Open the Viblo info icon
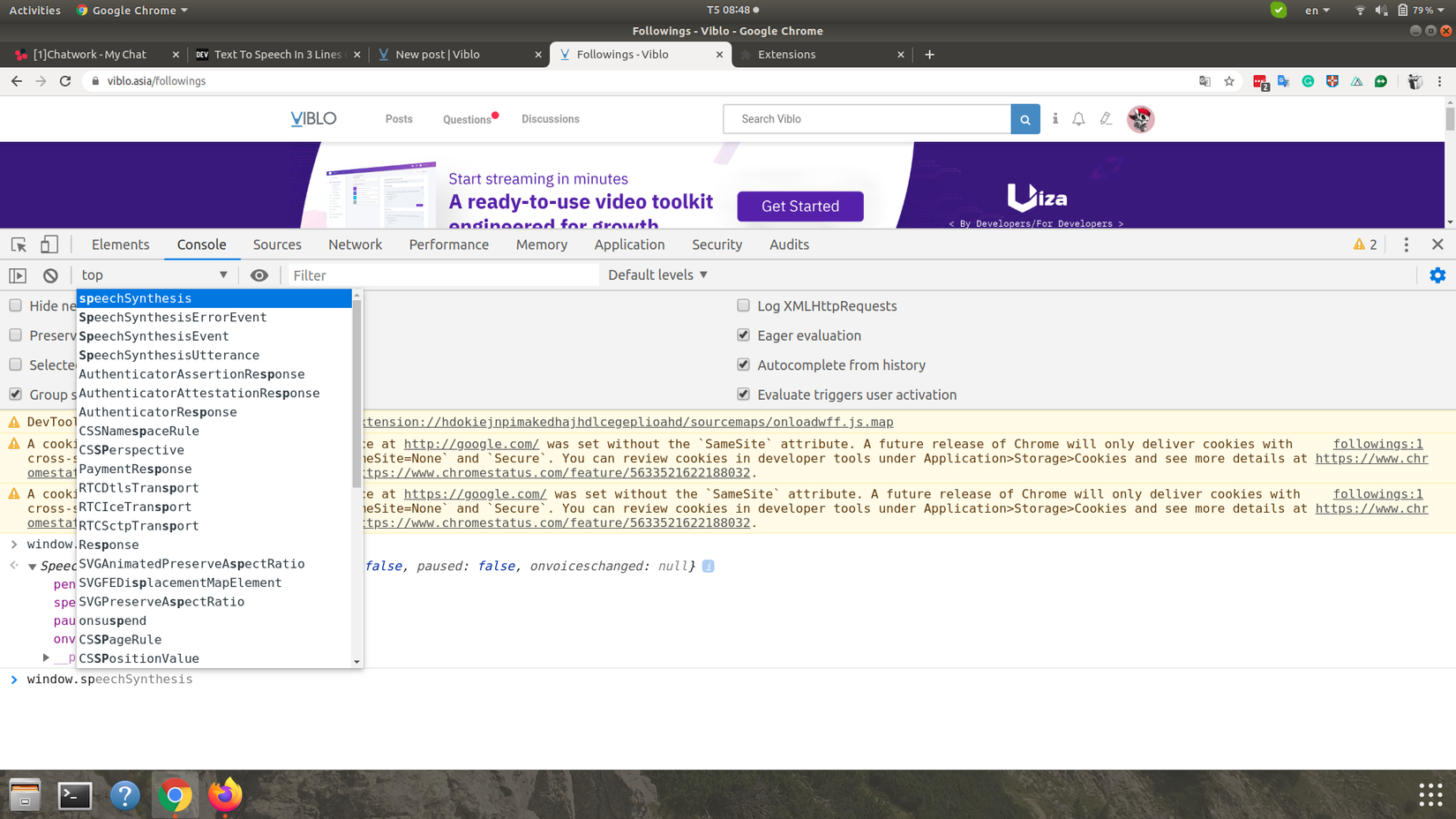 tap(1055, 118)
